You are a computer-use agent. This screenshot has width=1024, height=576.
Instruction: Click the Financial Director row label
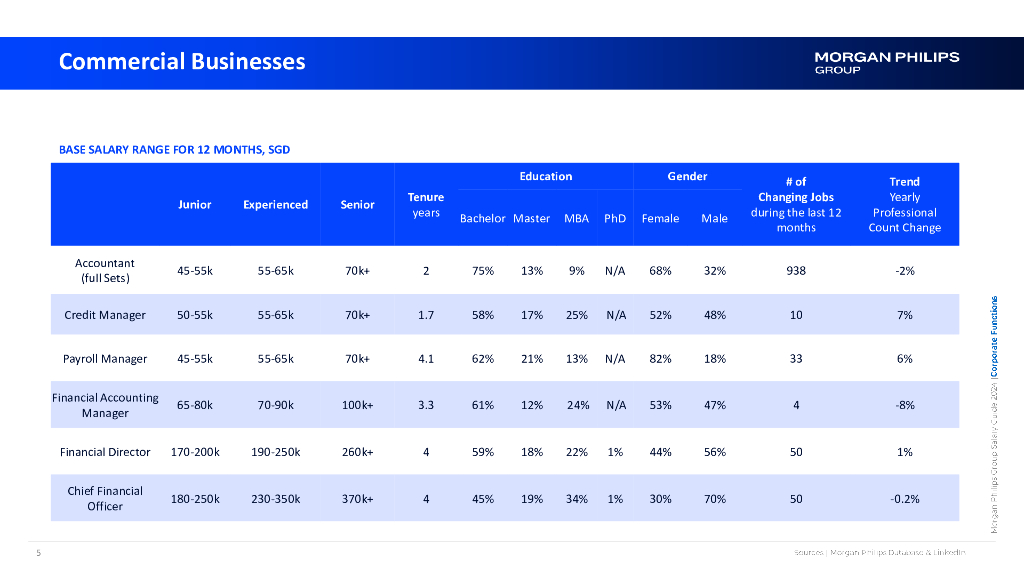tap(105, 452)
